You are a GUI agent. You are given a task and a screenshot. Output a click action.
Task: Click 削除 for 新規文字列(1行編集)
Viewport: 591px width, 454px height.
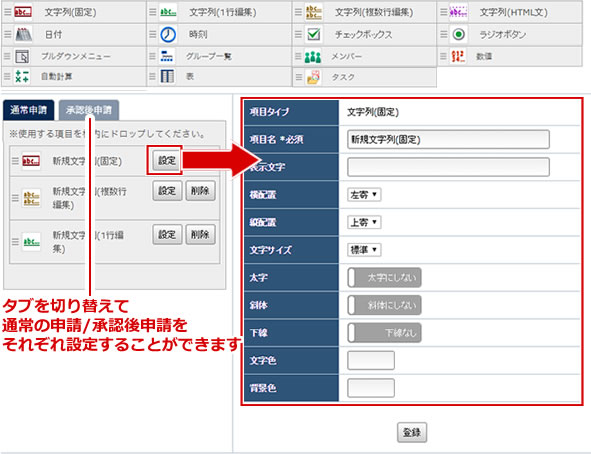(200, 235)
